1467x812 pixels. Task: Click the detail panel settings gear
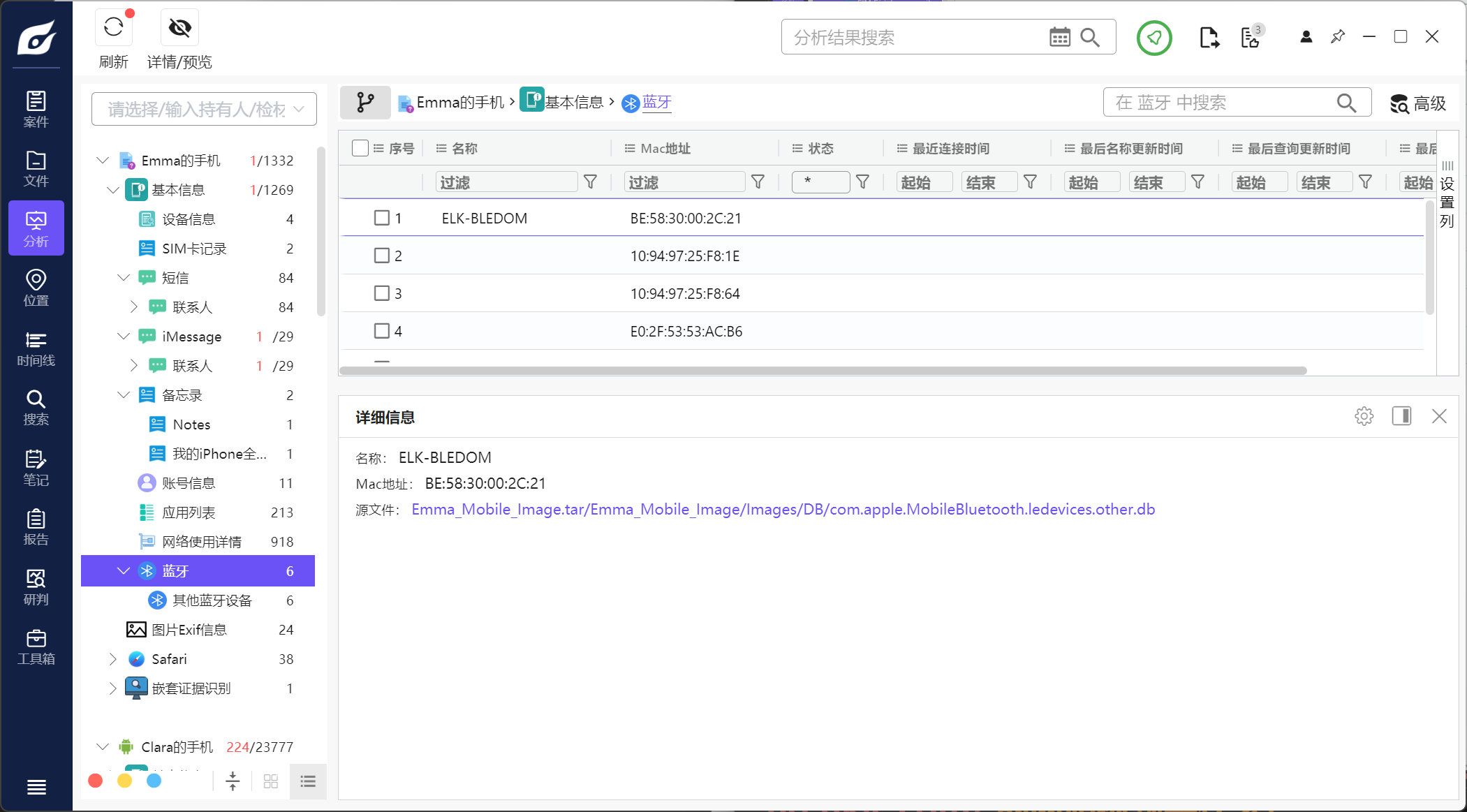(x=1364, y=416)
